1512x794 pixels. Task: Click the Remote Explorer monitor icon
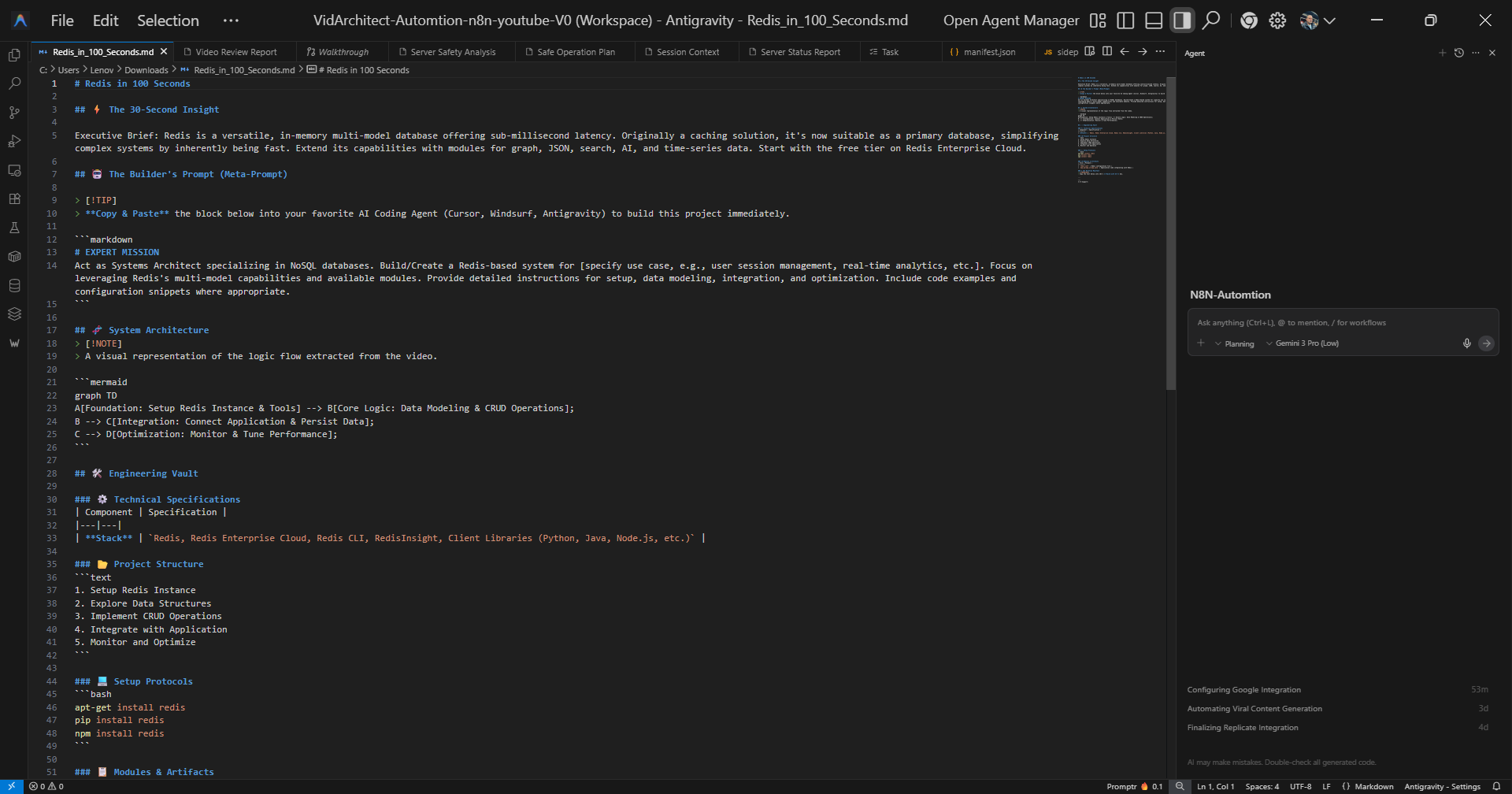(14, 170)
